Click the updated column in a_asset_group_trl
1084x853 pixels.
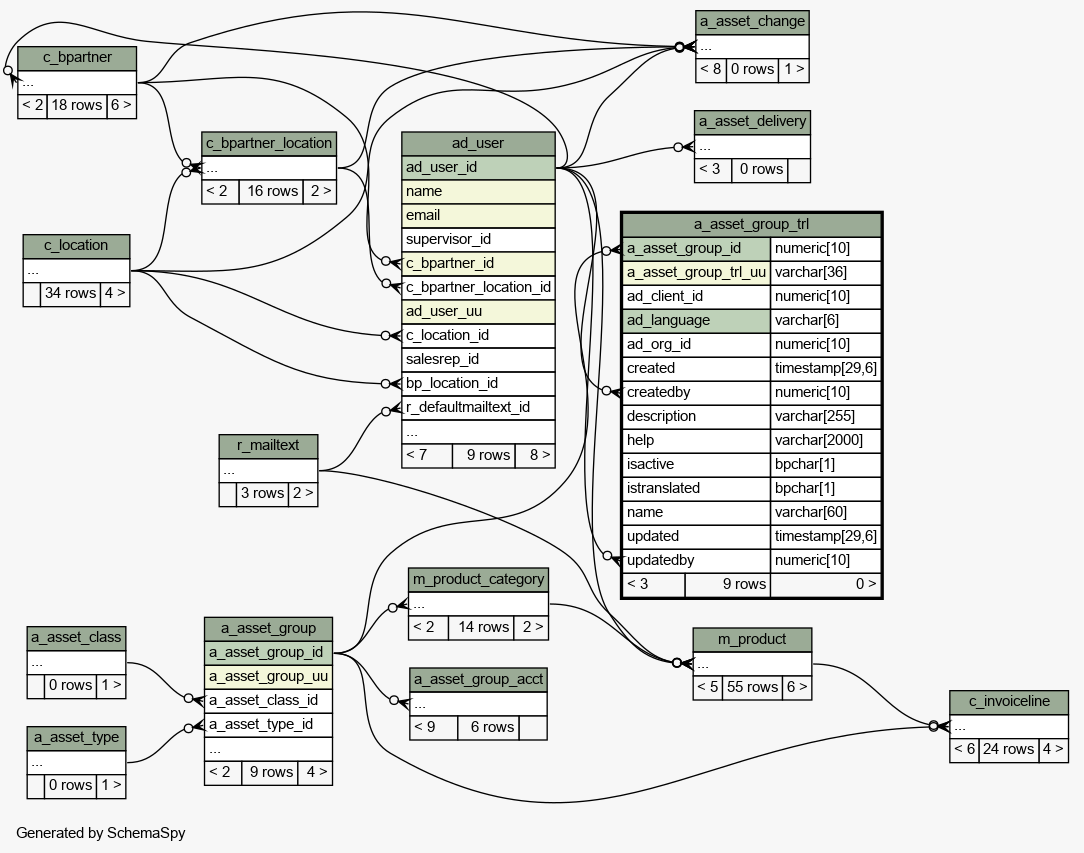point(696,536)
